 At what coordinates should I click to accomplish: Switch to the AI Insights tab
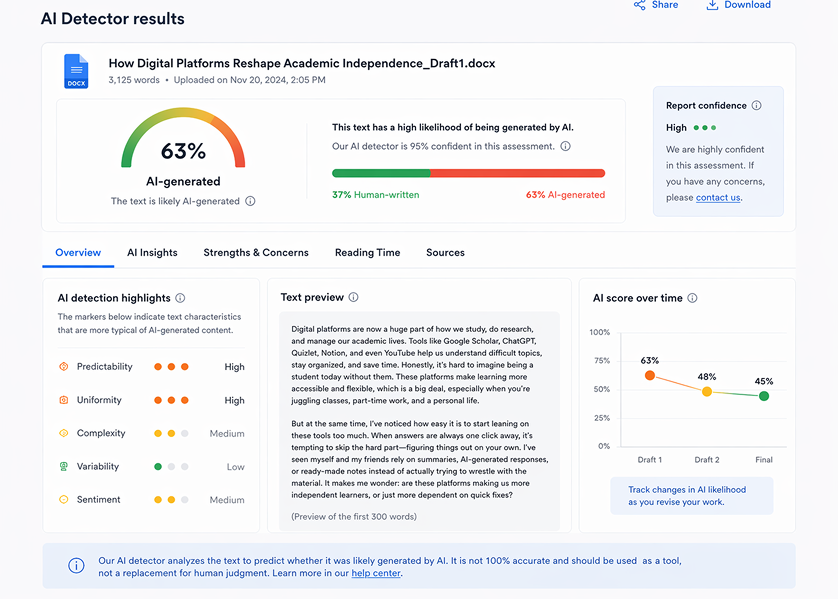(152, 253)
